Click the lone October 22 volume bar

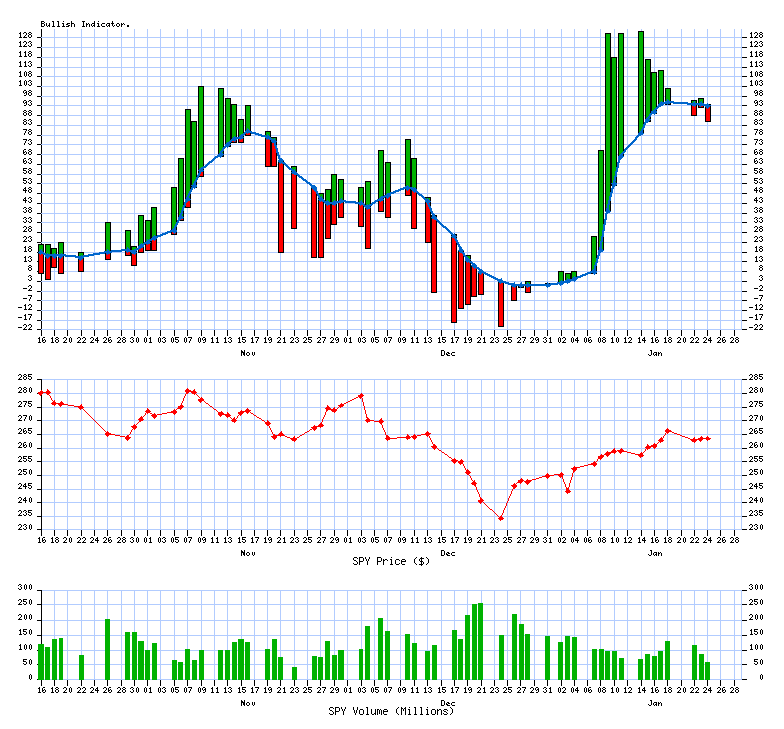point(81,666)
